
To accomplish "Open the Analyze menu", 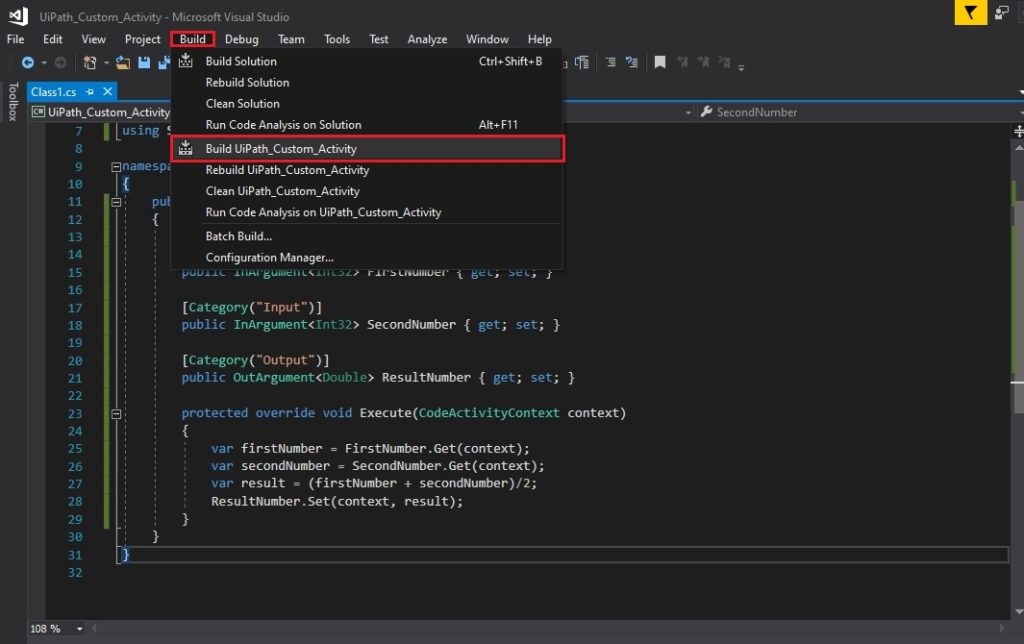I will pyautogui.click(x=427, y=39).
